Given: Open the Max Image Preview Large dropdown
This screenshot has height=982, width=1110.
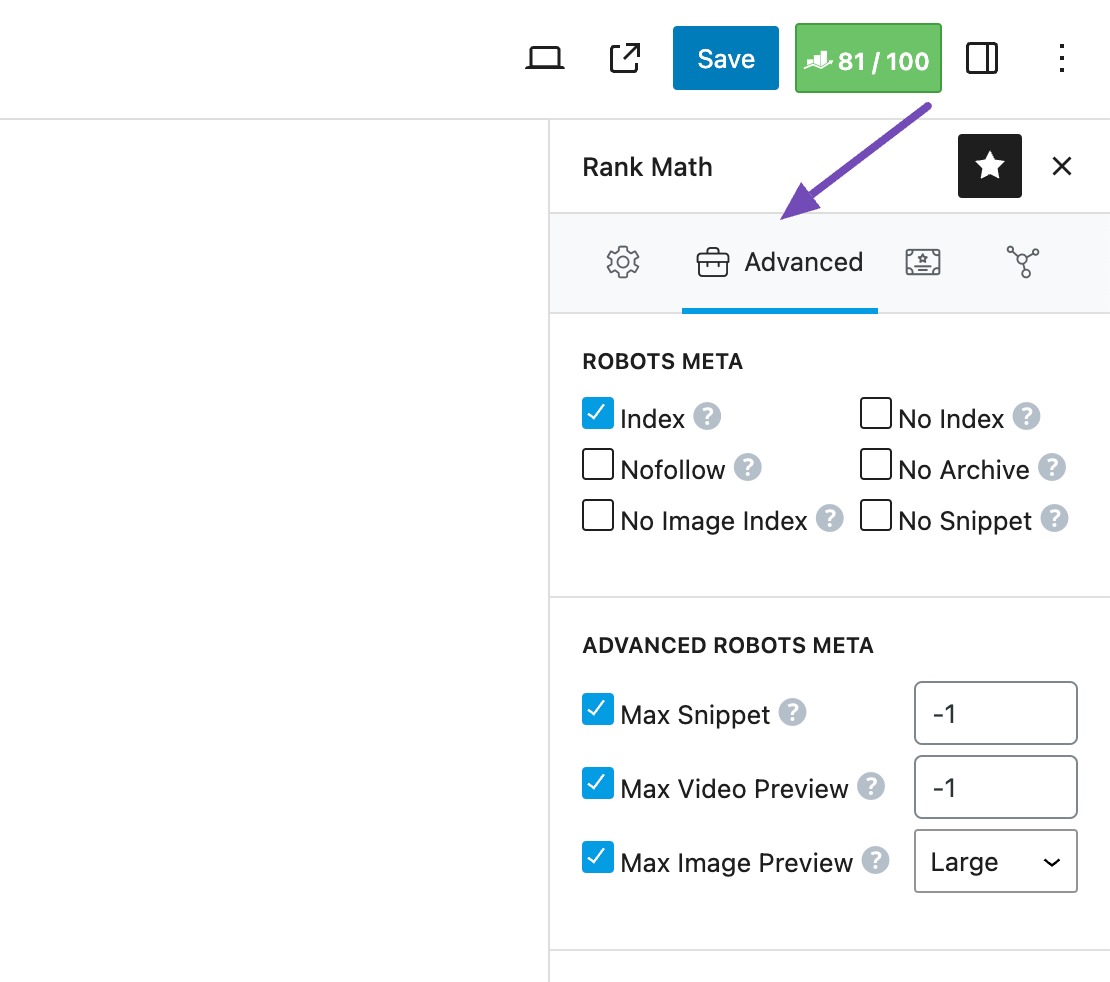Looking at the screenshot, I should (995, 861).
